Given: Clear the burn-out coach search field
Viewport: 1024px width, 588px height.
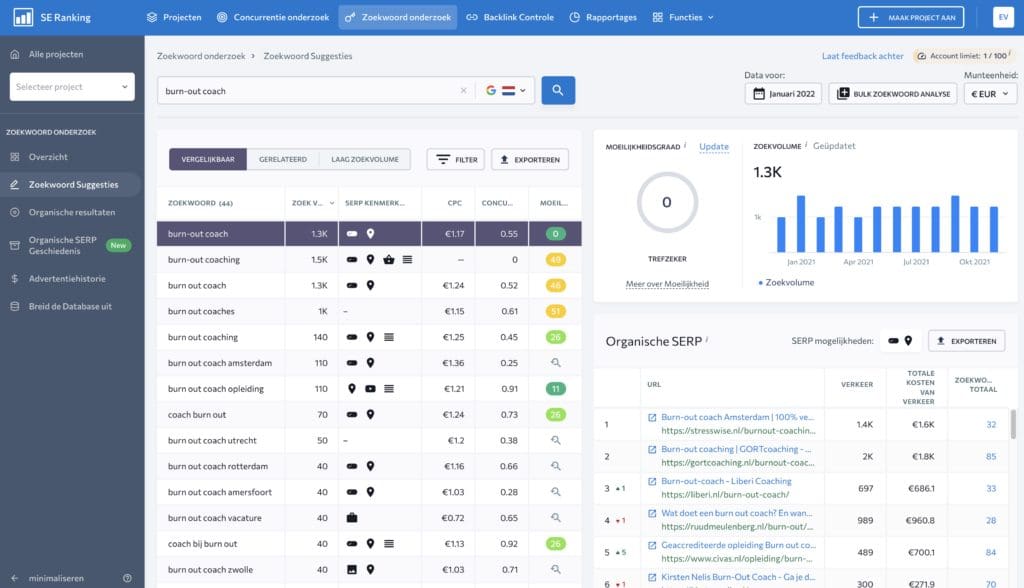Looking at the screenshot, I should pyautogui.click(x=464, y=91).
